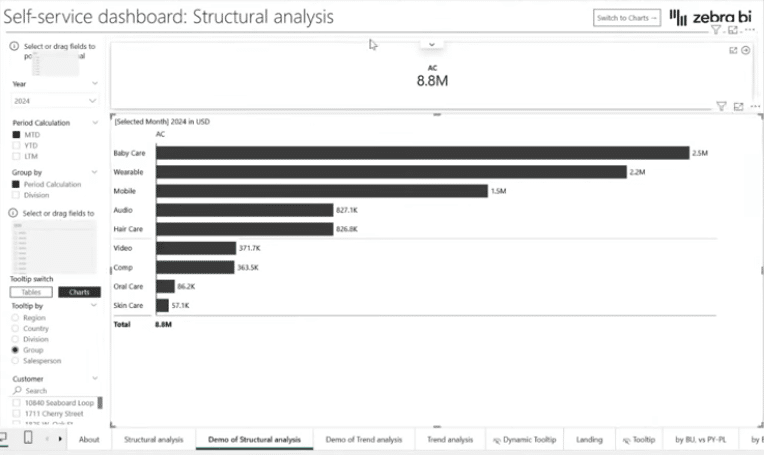The width and height of the screenshot is (764, 455).
Task: Open more options for the bar chart visual
Action: [753, 106]
